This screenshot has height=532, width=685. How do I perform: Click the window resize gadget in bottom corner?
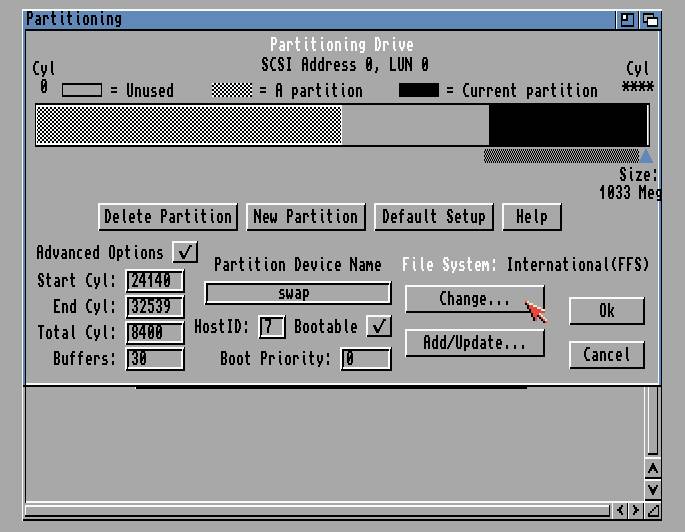[652, 510]
